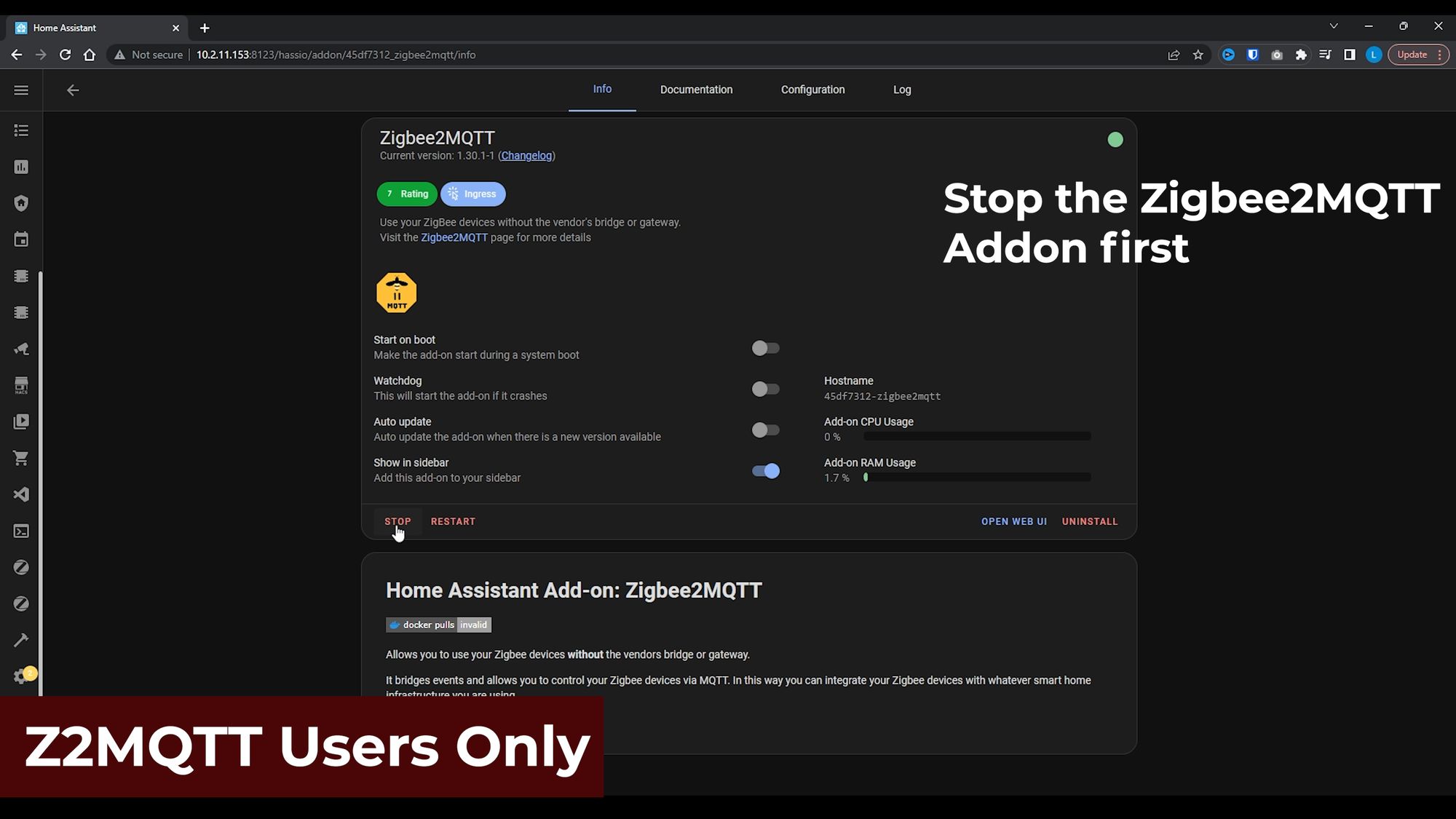The image size is (1456, 819).
Task: Switch to the Configuration tab
Action: (813, 89)
